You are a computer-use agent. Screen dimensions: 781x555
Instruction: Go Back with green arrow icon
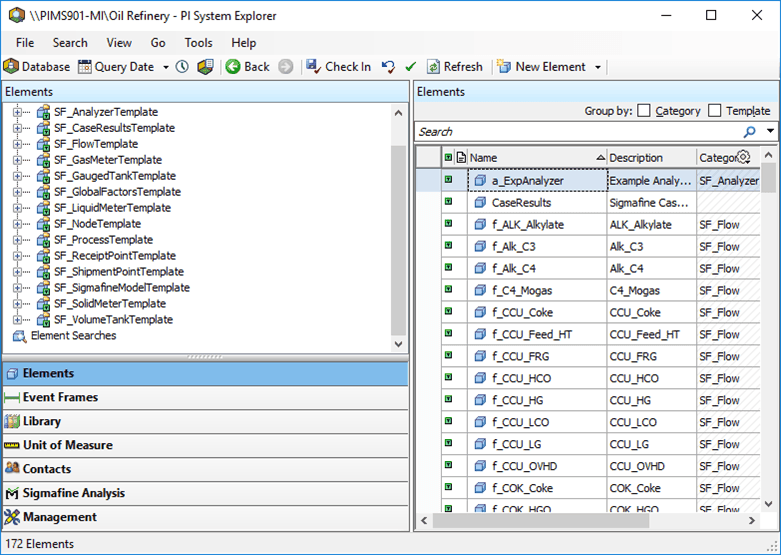tap(233, 67)
